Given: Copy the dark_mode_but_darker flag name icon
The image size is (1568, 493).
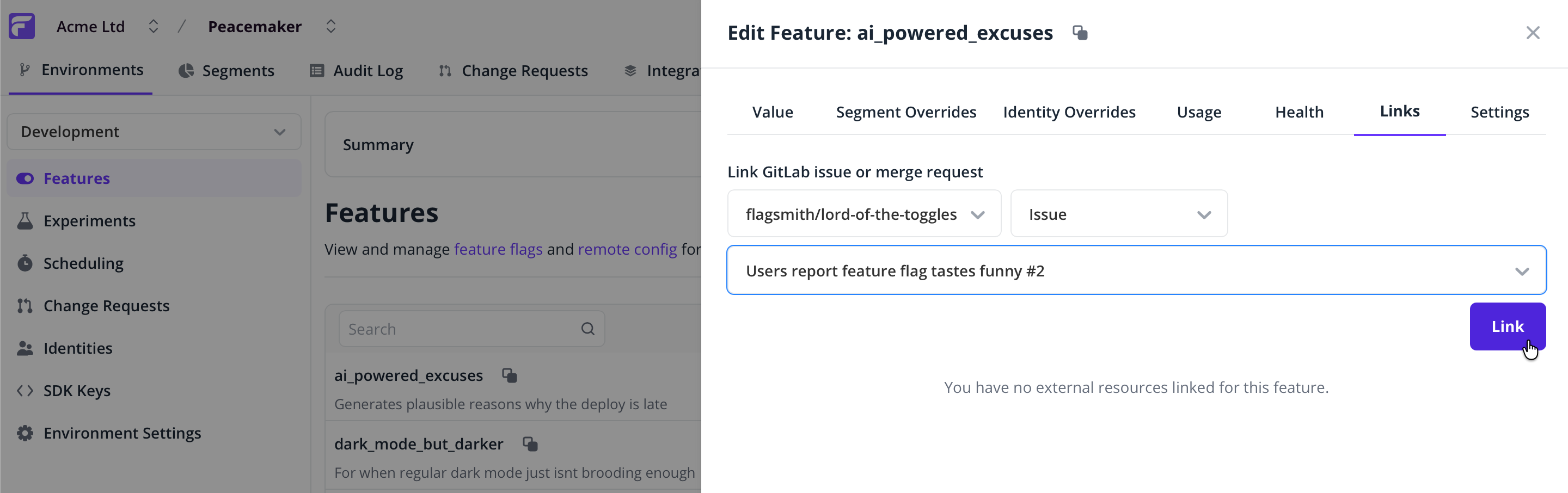Looking at the screenshot, I should coord(530,443).
